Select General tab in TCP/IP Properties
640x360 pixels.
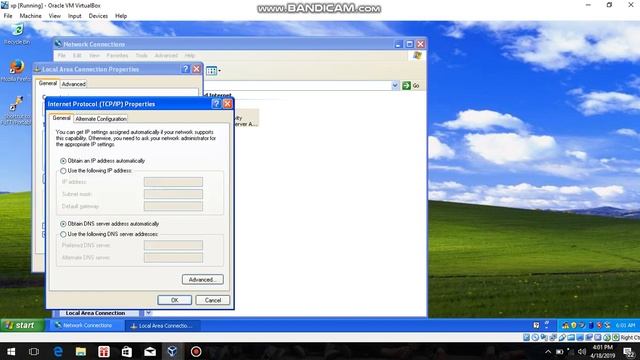pos(61,118)
